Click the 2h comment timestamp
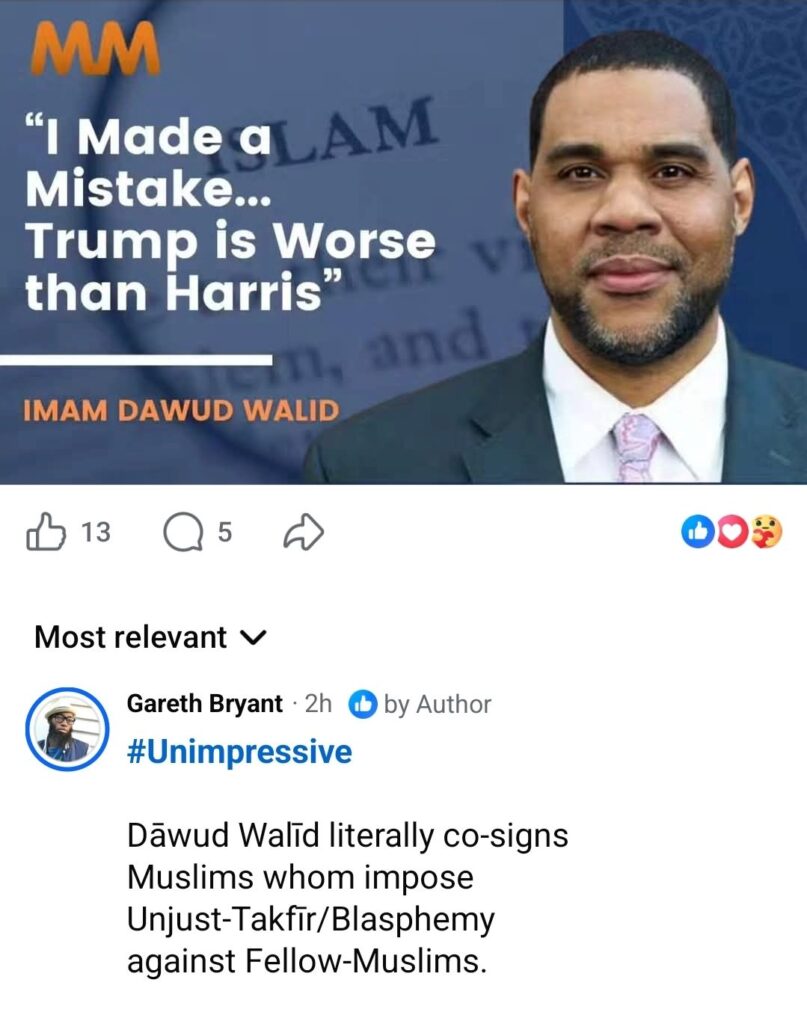Screen dimensions: 807x1024 (318, 704)
